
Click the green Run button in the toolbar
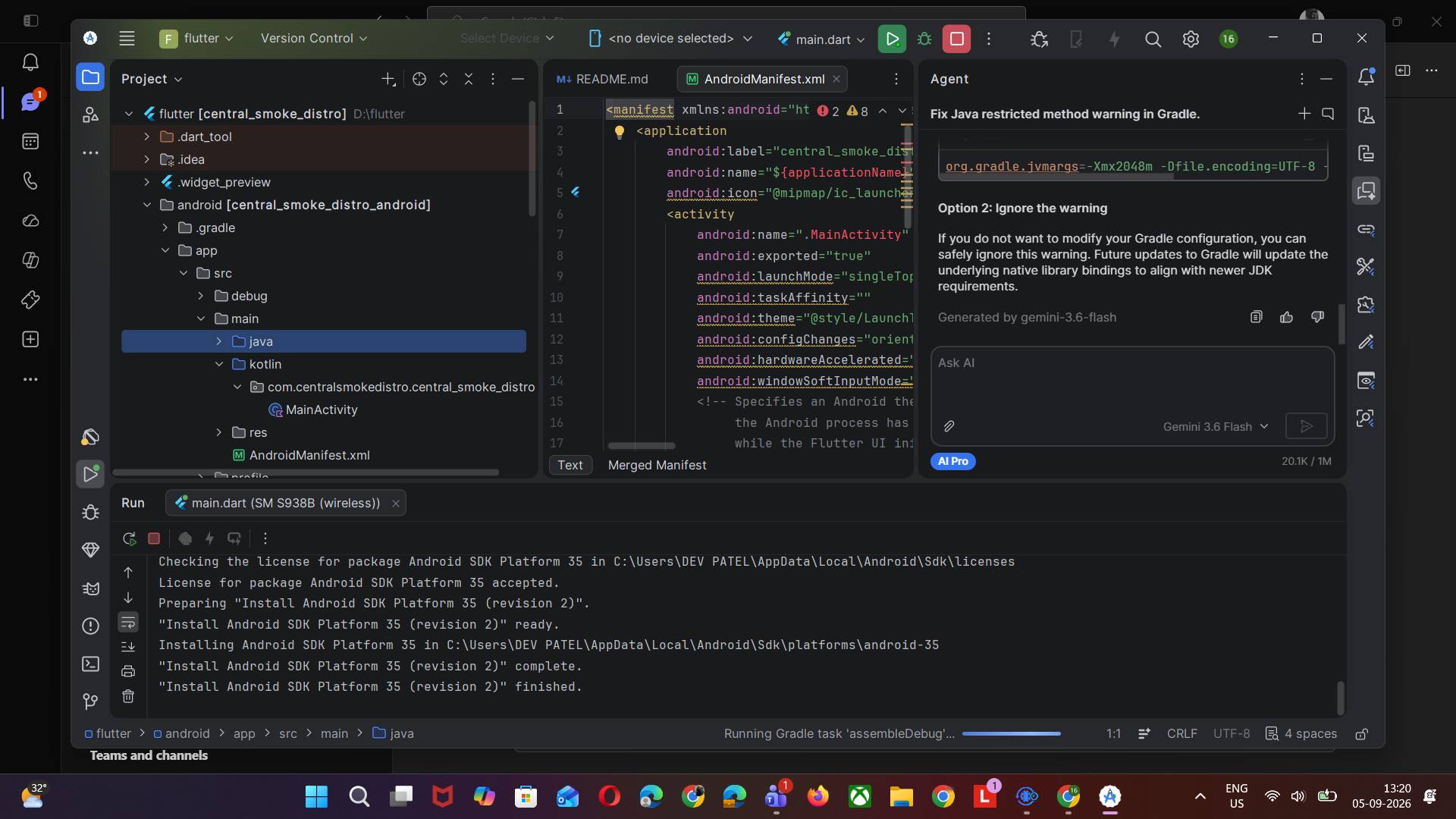[892, 39]
